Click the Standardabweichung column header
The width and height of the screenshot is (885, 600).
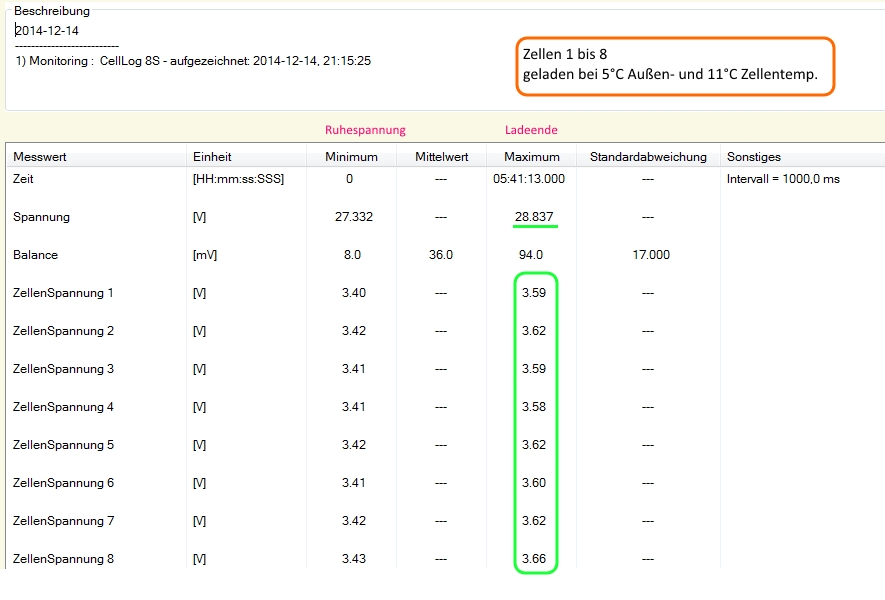point(648,157)
